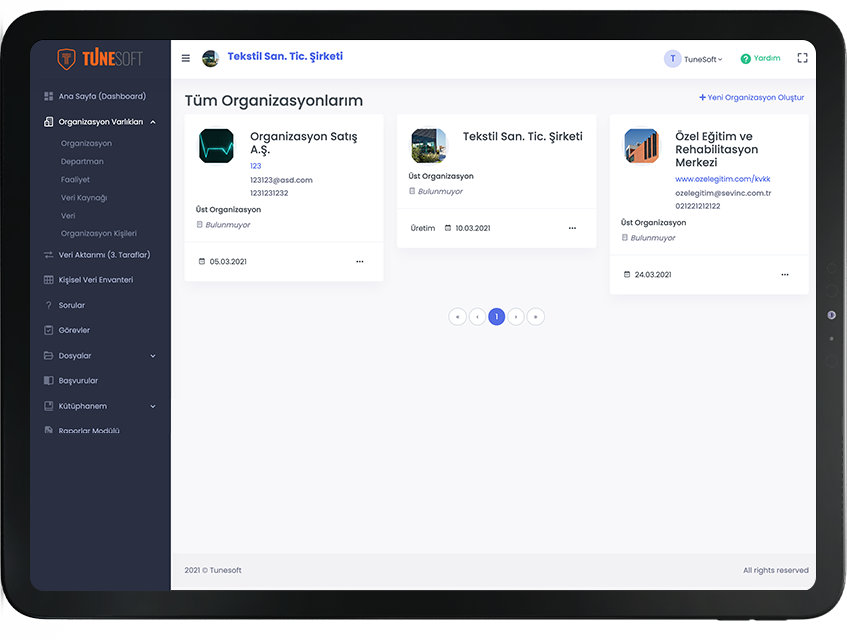Click the email 123123@asd.com
The height and width of the screenshot is (640, 847).
tap(281, 180)
